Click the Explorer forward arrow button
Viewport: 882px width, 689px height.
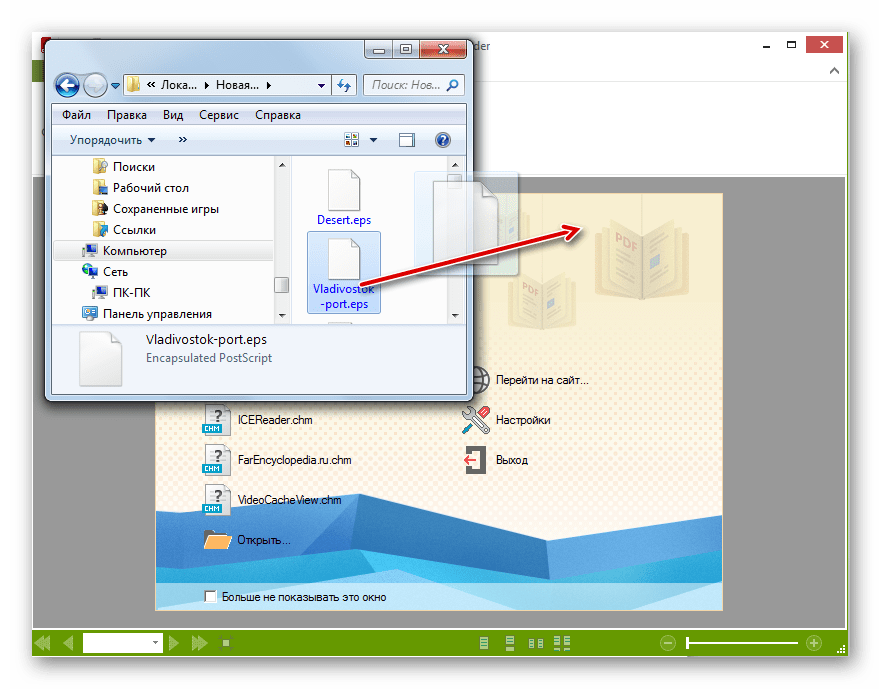click(x=95, y=85)
